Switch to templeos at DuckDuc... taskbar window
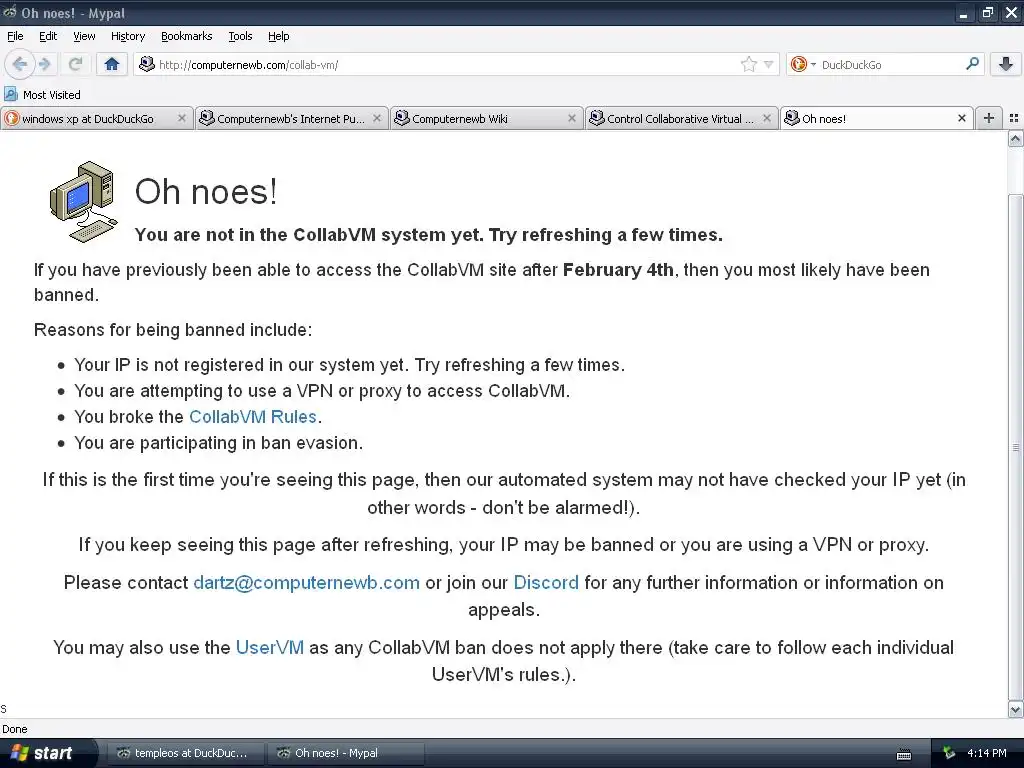The width and height of the screenshot is (1024, 768). coord(185,753)
